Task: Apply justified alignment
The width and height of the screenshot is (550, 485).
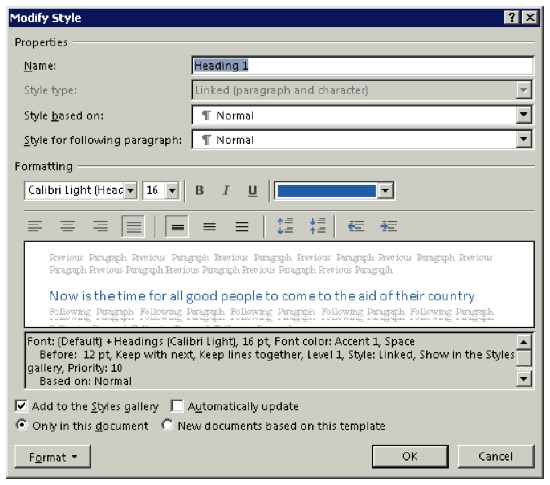Action: [x=133, y=226]
